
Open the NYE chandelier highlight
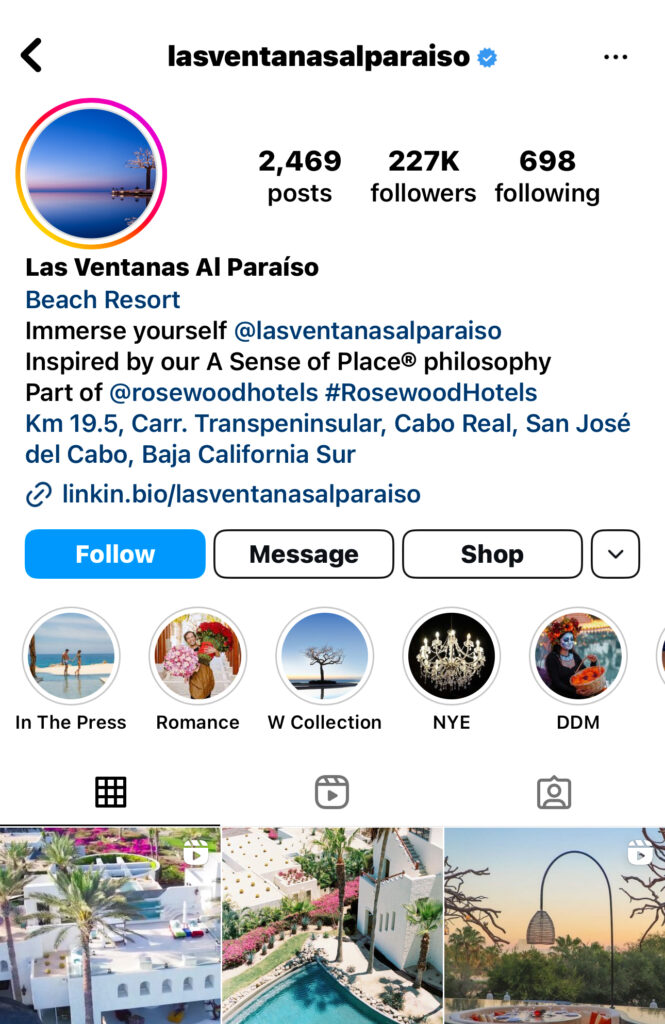point(451,656)
